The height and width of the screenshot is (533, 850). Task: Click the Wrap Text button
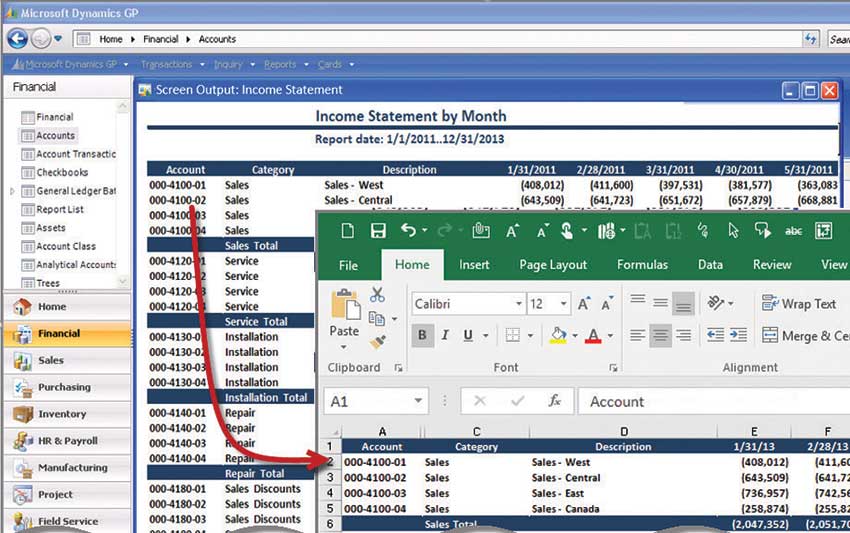(797, 303)
